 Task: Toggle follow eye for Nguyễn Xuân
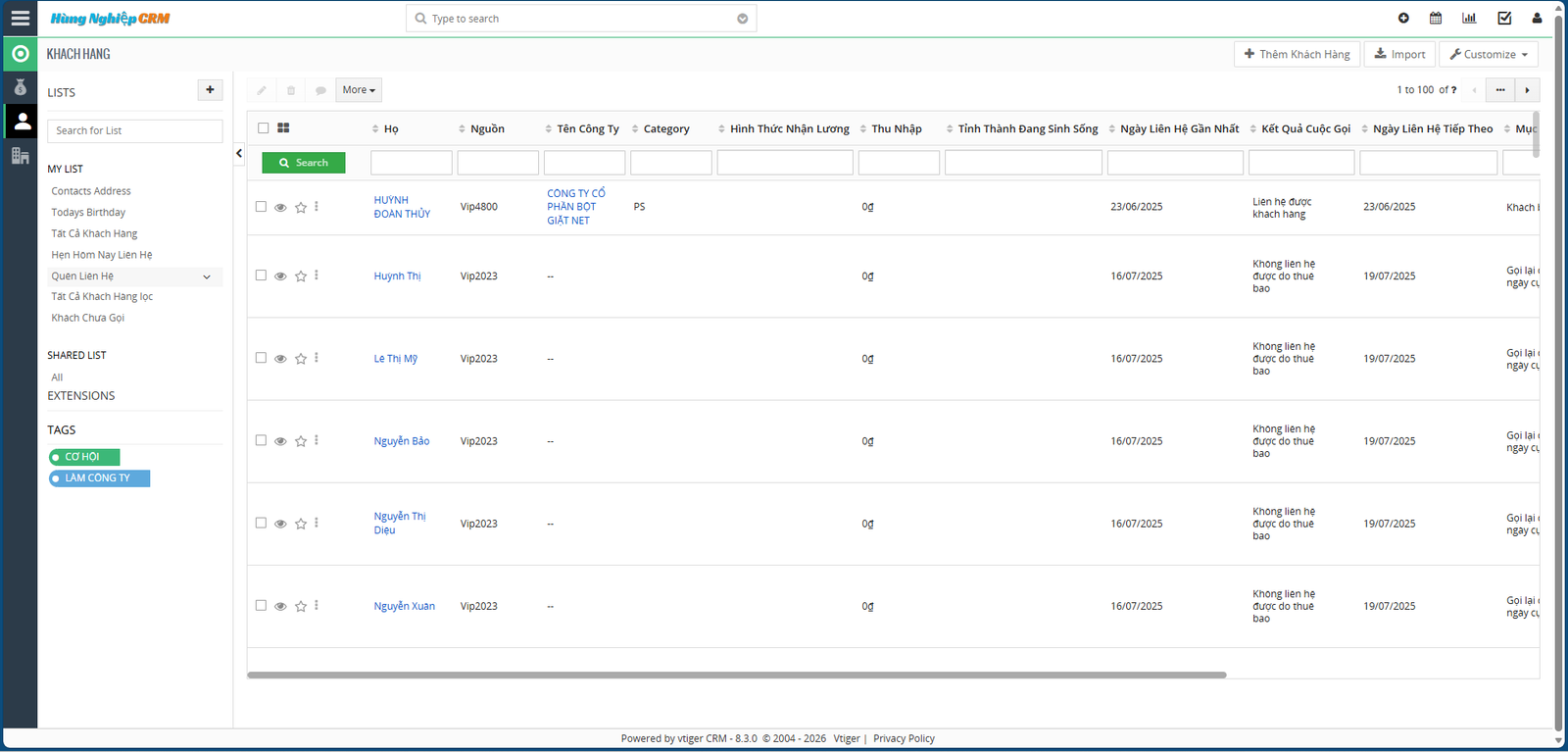[x=280, y=606]
